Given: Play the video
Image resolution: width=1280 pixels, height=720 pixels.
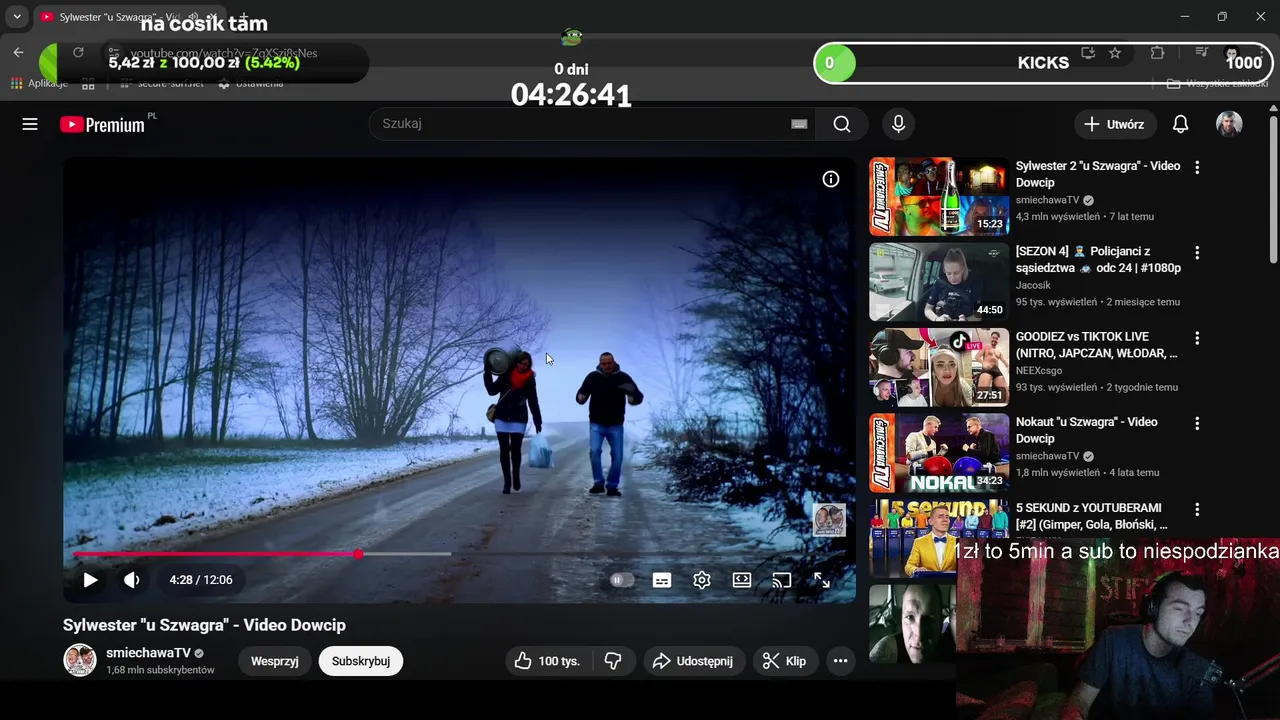Looking at the screenshot, I should click(90, 580).
